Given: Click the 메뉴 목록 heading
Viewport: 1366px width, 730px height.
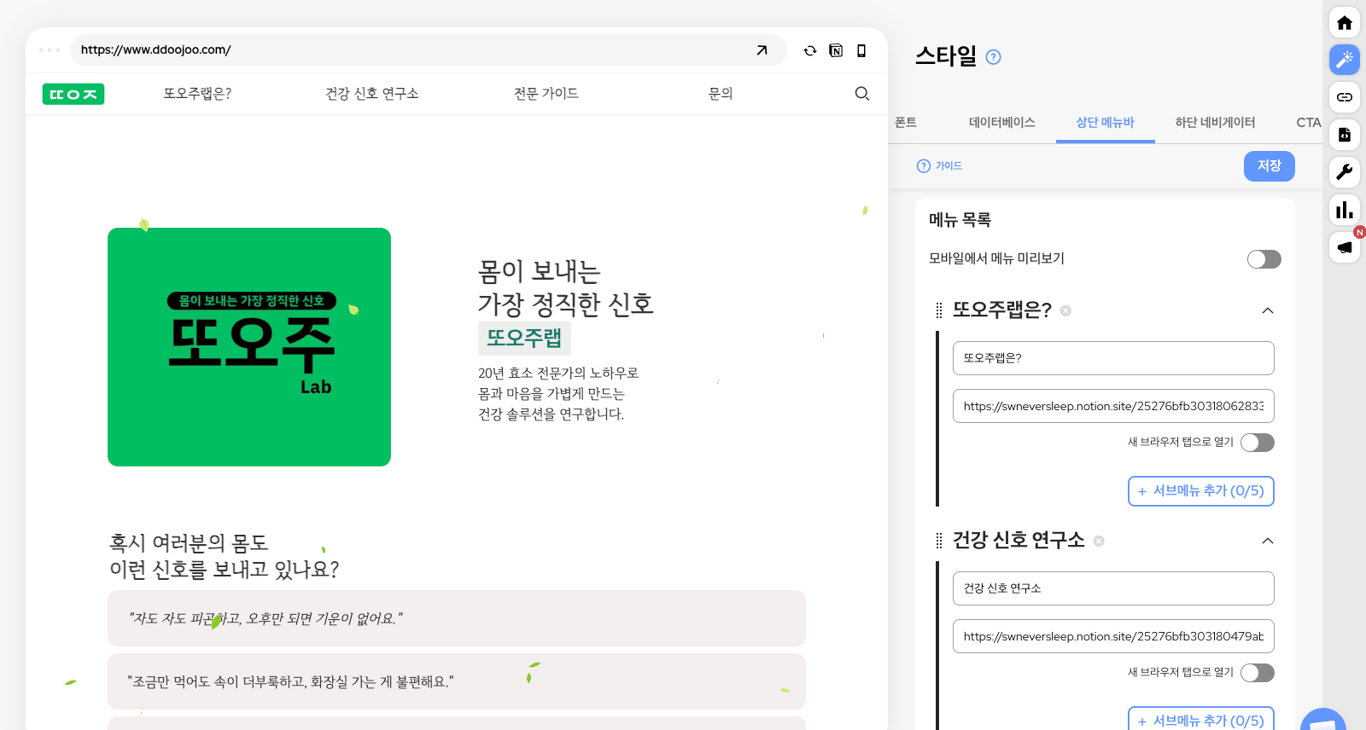Looking at the screenshot, I should pos(960,220).
